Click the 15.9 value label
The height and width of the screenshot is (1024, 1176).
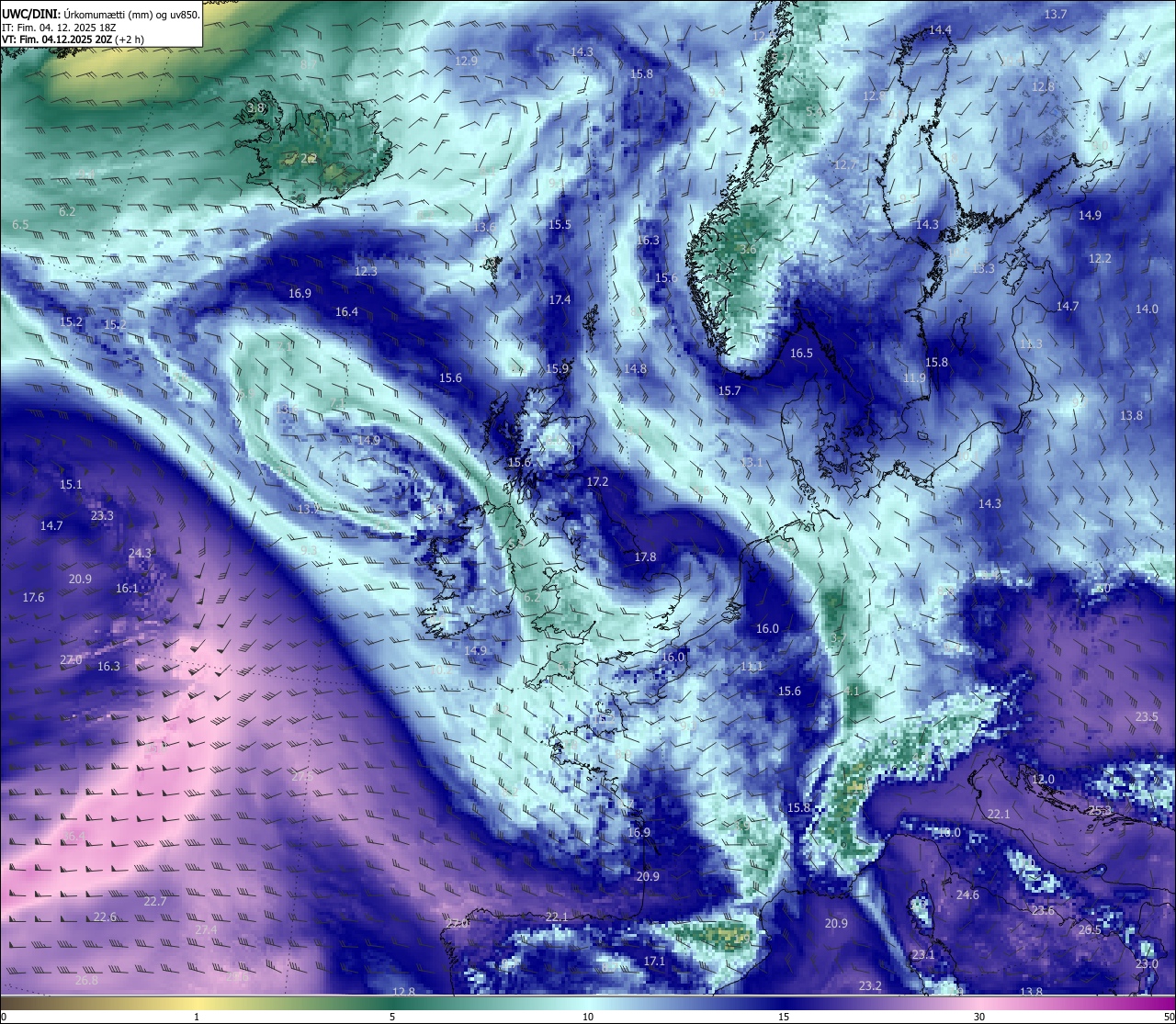[x=558, y=369]
